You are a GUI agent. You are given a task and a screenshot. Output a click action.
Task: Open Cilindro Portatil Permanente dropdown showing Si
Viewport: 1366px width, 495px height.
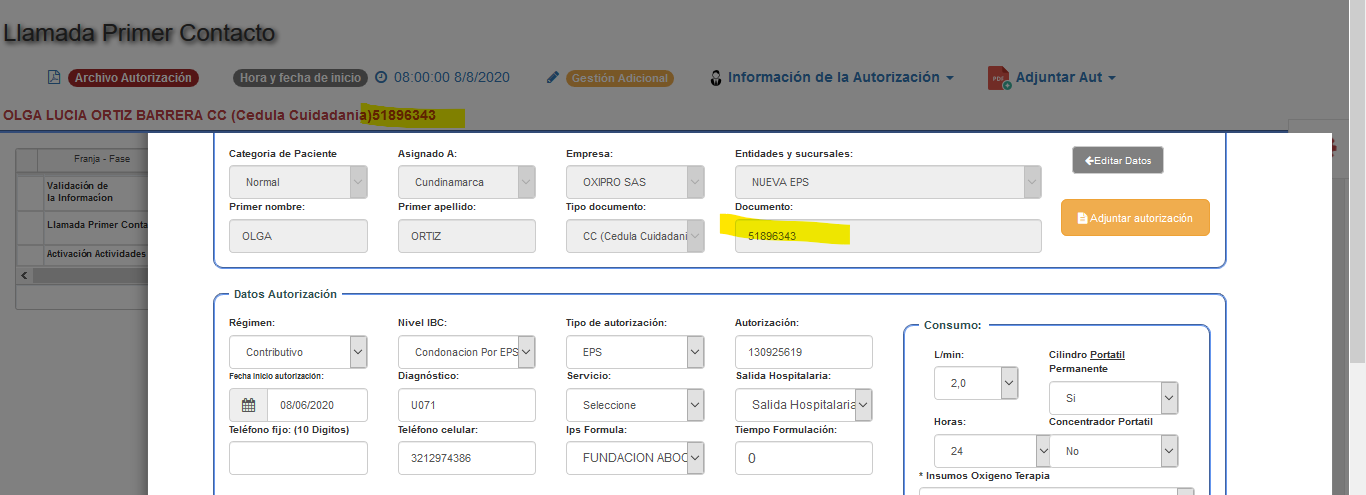[x=1113, y=398]
